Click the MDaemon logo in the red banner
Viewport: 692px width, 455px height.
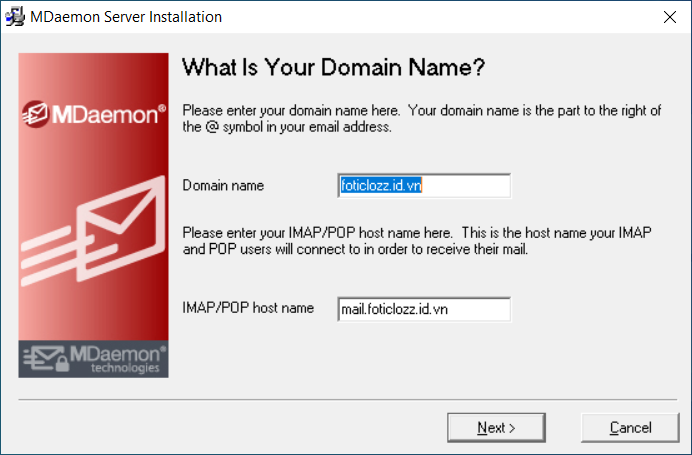tap(94, 114)
